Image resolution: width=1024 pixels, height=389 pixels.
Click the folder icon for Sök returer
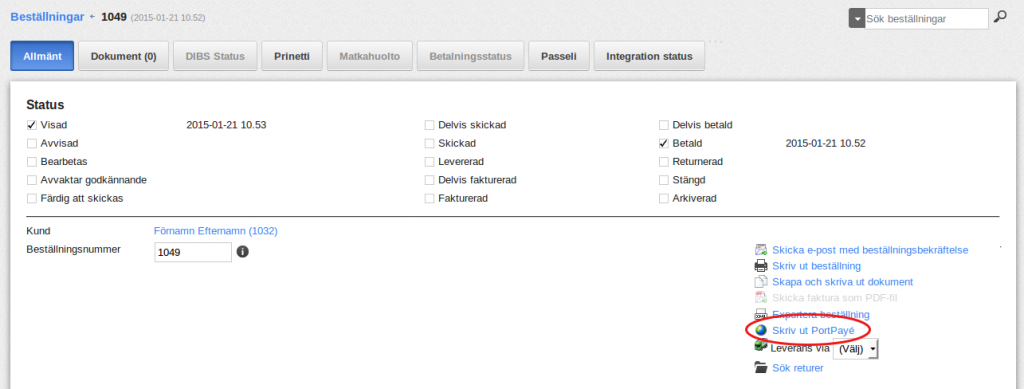tap(760, 367)
